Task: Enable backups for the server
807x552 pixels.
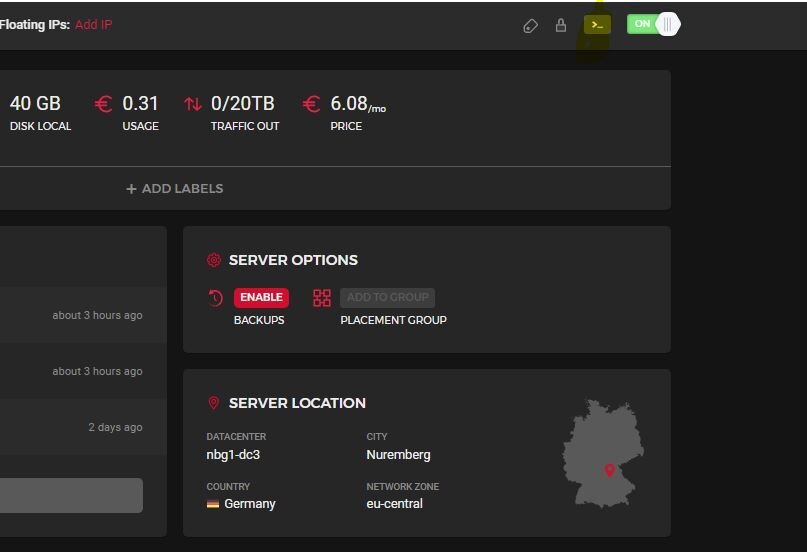Action: (x=261, y=297)
